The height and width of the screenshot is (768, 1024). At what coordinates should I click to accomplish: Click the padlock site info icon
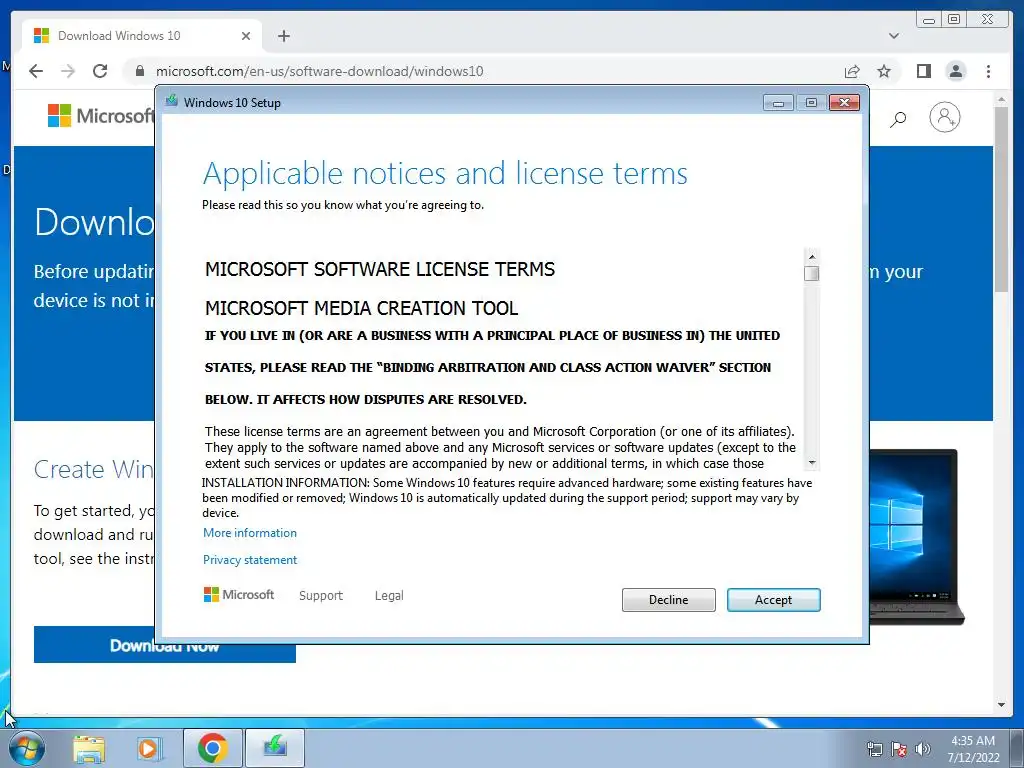click(x=140, y=71)
